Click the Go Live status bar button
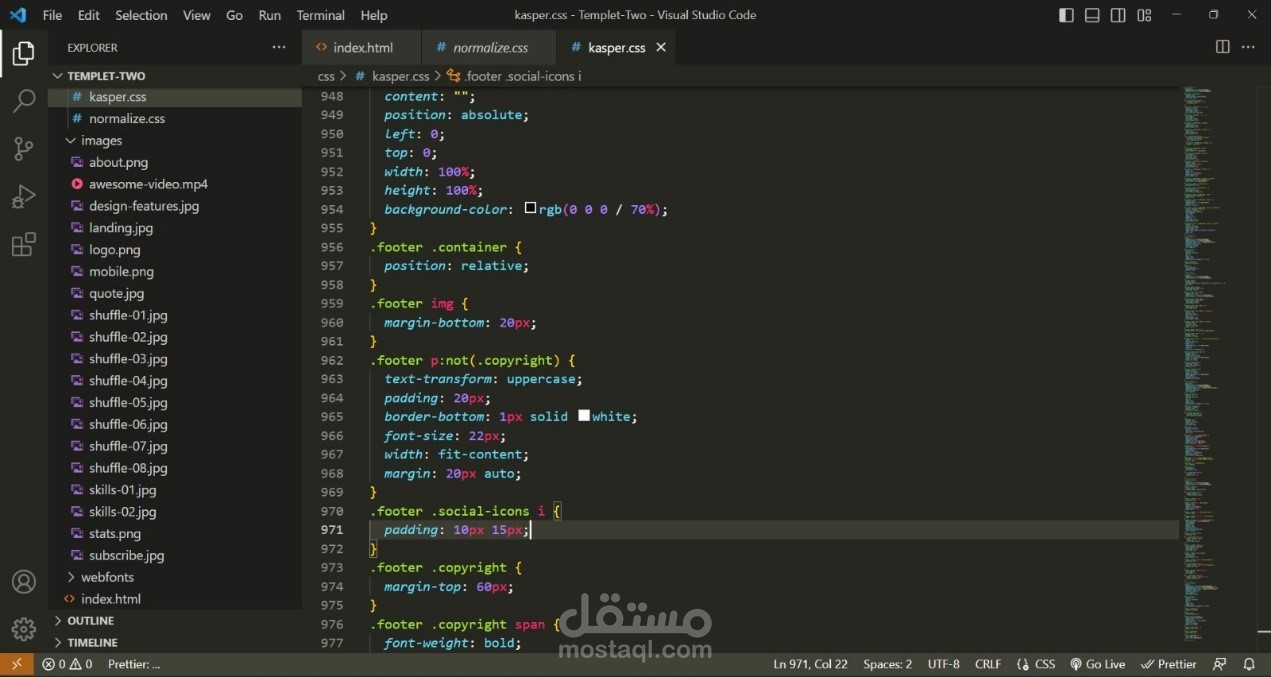The height and width of the screenshot is (677, 1271). (1097, 664)
